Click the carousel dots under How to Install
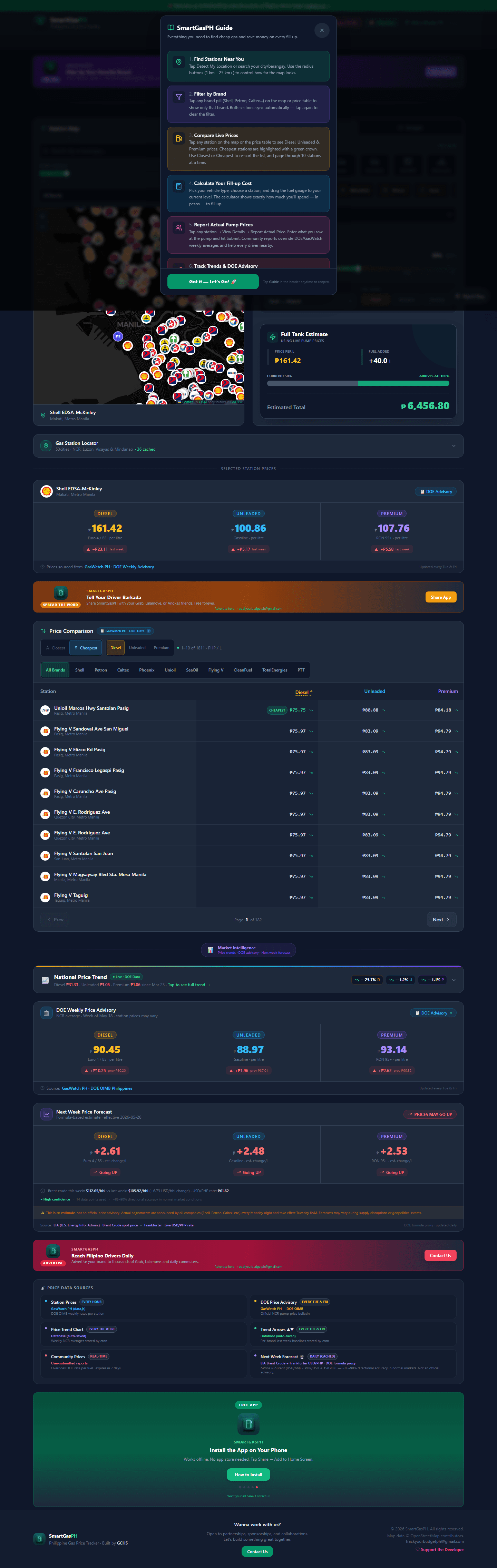The height and width of the screenshot is (1568, 497). [x=248, y=1487]
